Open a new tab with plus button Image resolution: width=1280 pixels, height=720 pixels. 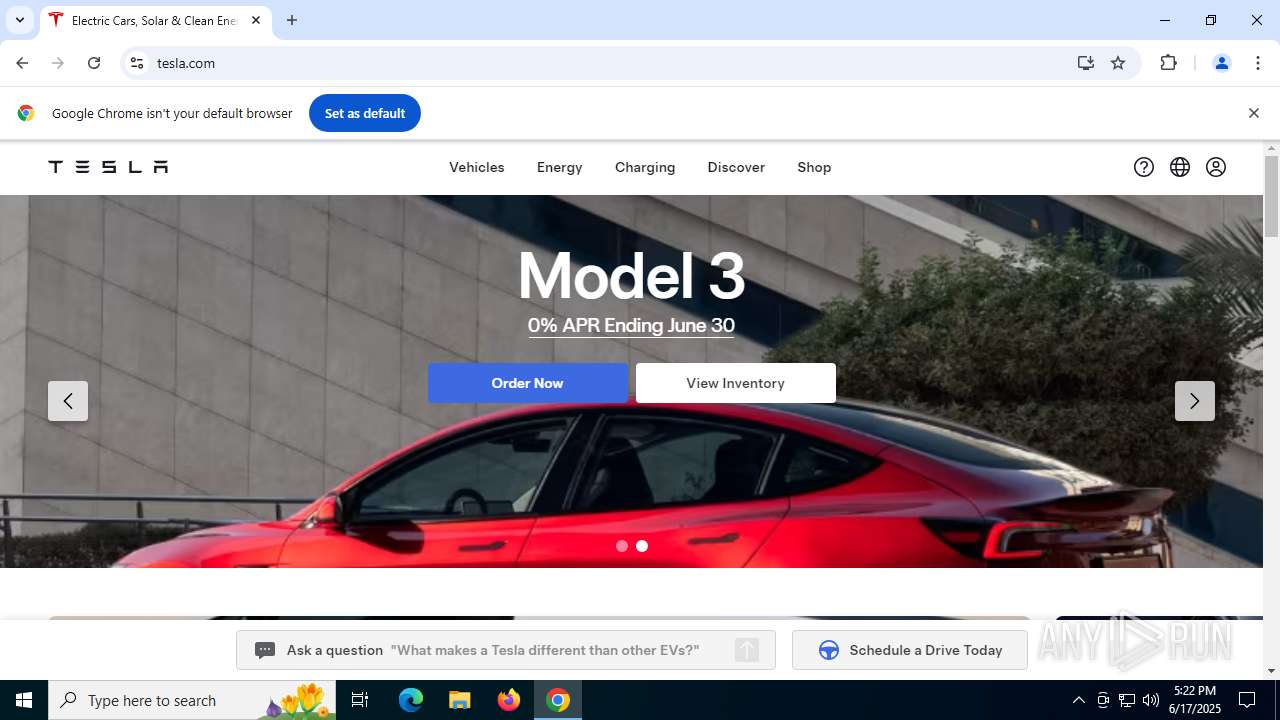pyautogui.click(x=292, y=20)
